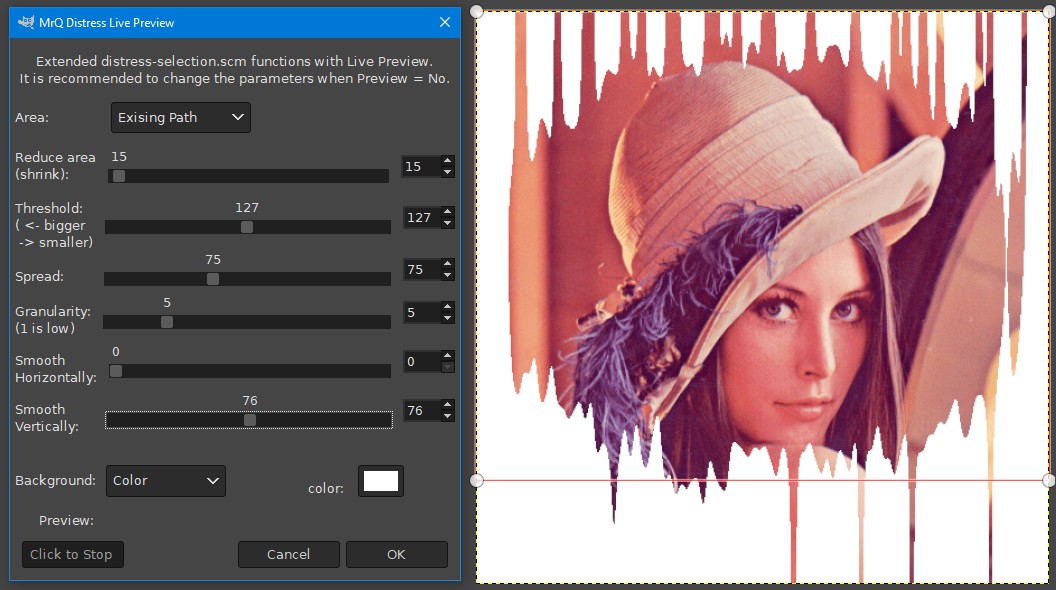Click the Smooth Horizontally field showing 0

coord(422,362)
